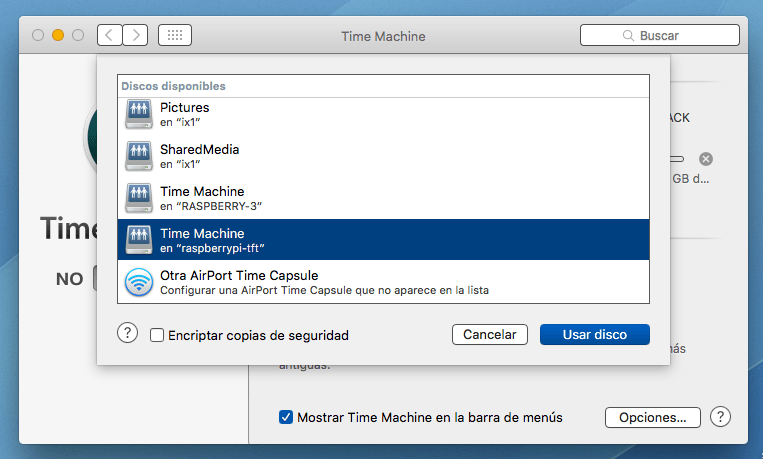763x459 pixels.
Task: Confirm with the Usar disco button
Action: coord(594,334)
